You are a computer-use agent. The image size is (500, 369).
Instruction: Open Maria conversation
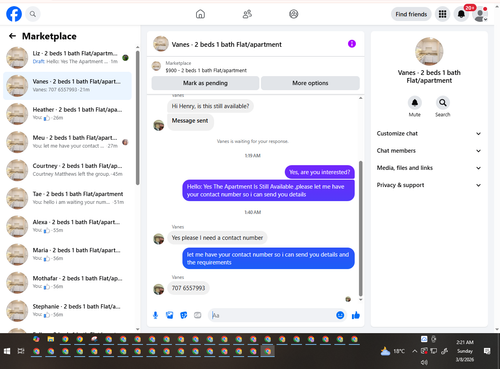click(68, 254)
